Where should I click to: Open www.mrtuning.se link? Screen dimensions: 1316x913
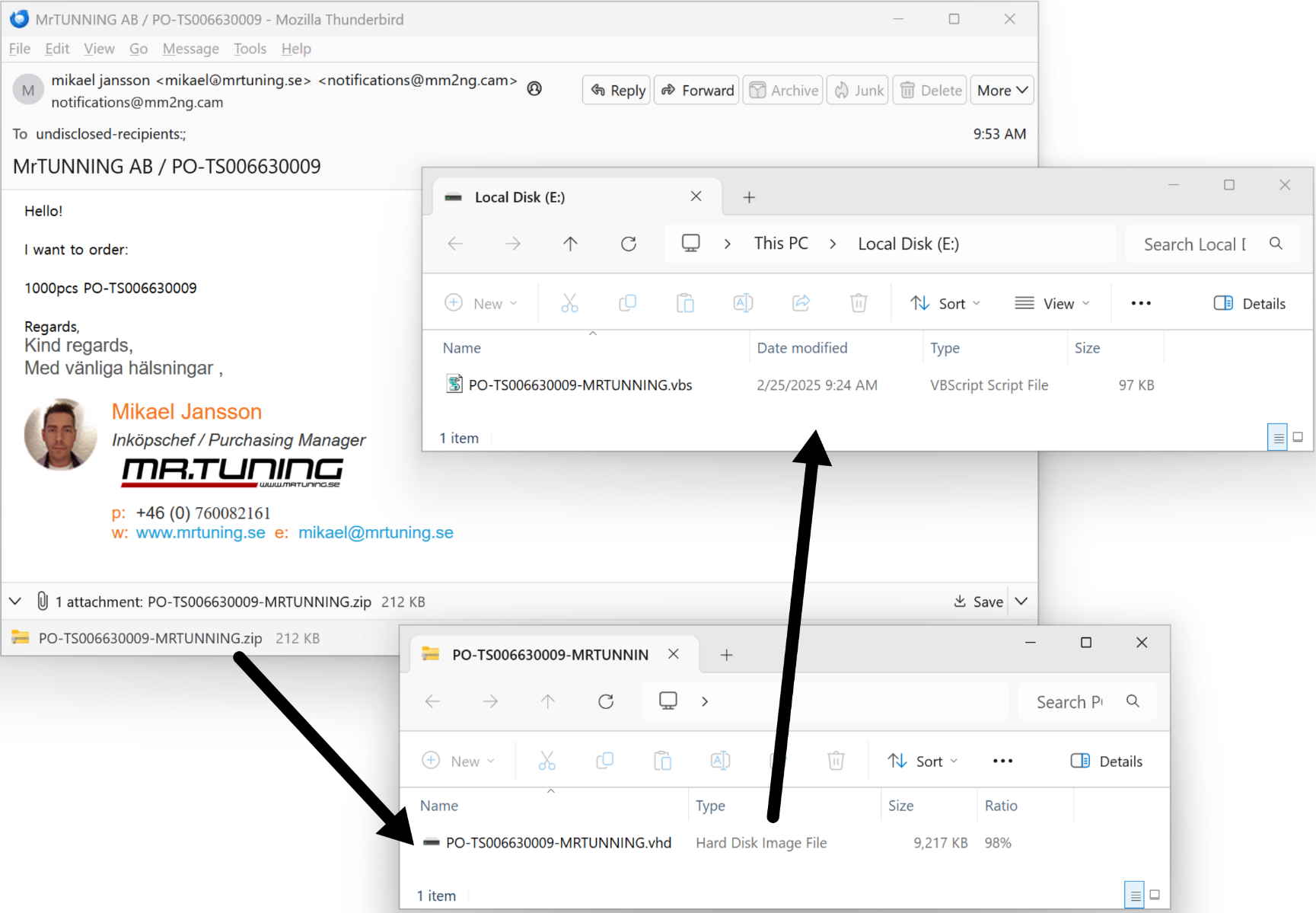[201, 532]
